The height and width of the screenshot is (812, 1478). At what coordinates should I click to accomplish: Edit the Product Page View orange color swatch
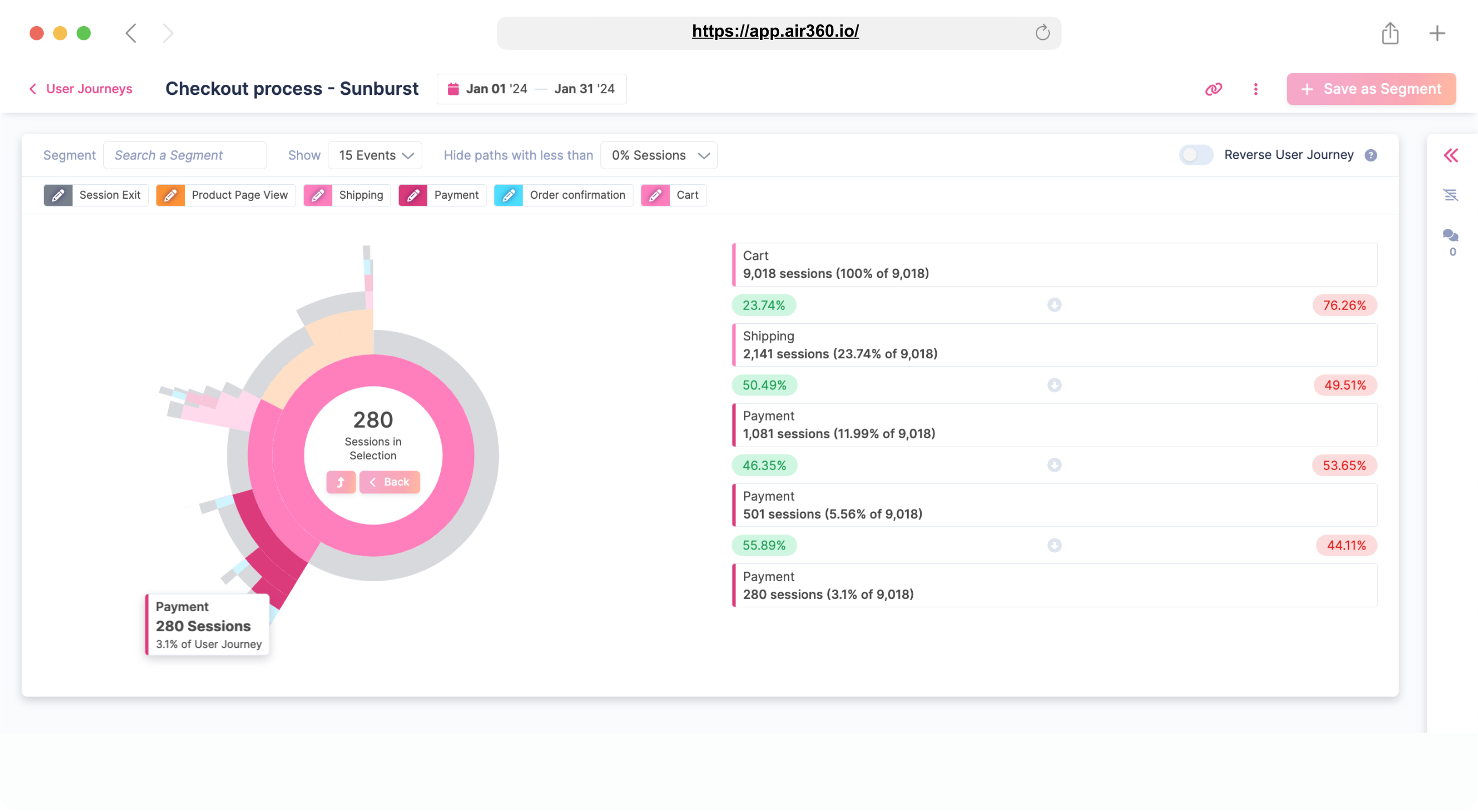(170, 196)
